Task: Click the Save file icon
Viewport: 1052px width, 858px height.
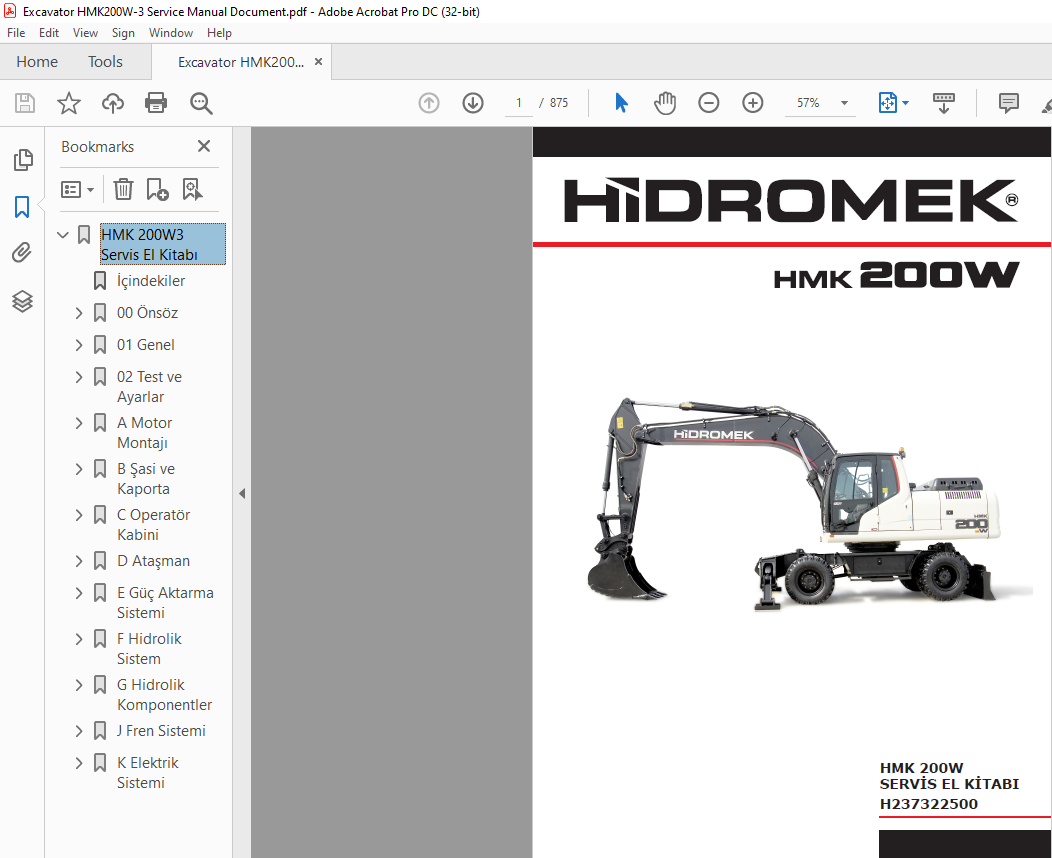Action: tap(25, 103)
